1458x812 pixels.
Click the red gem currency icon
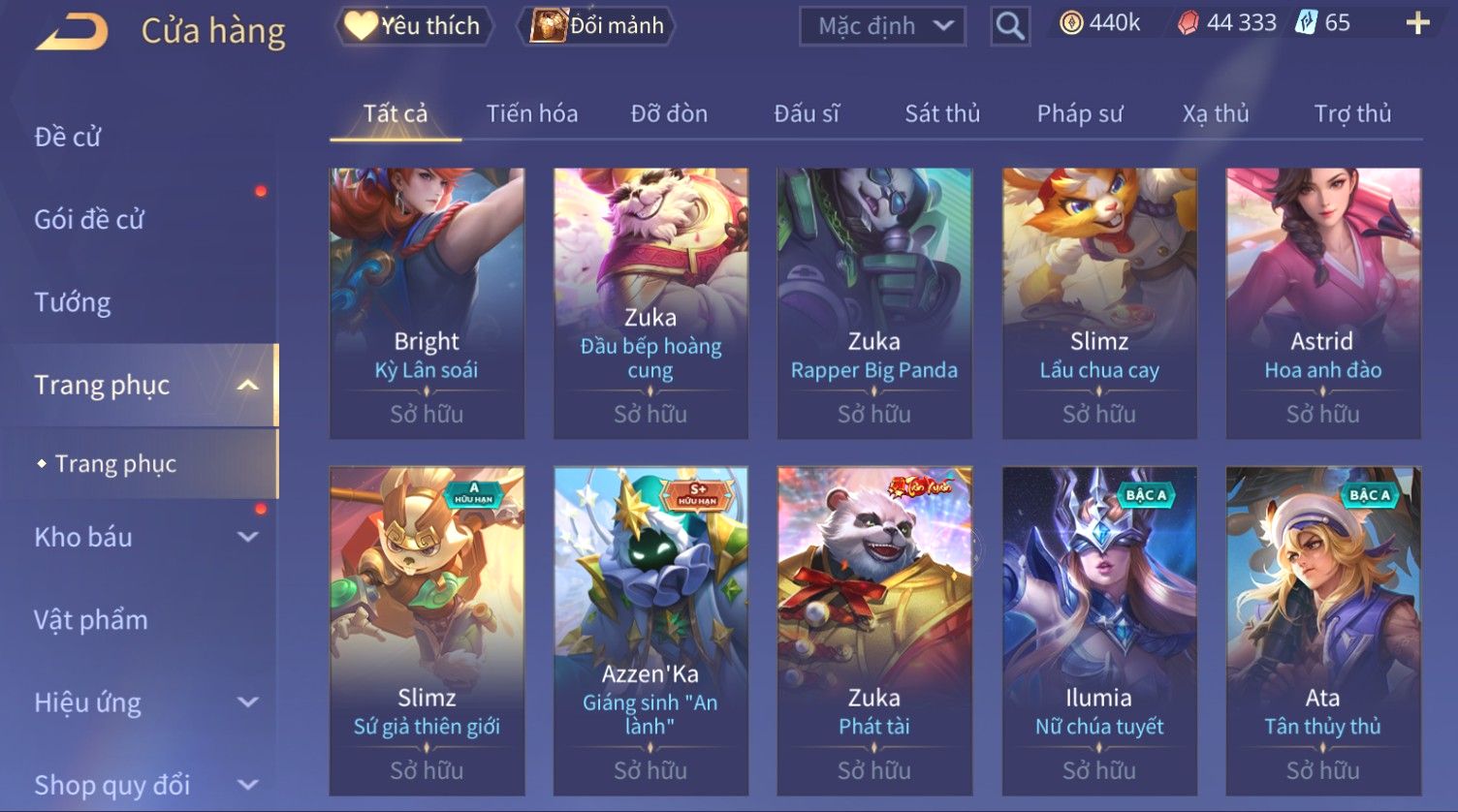1188,23
